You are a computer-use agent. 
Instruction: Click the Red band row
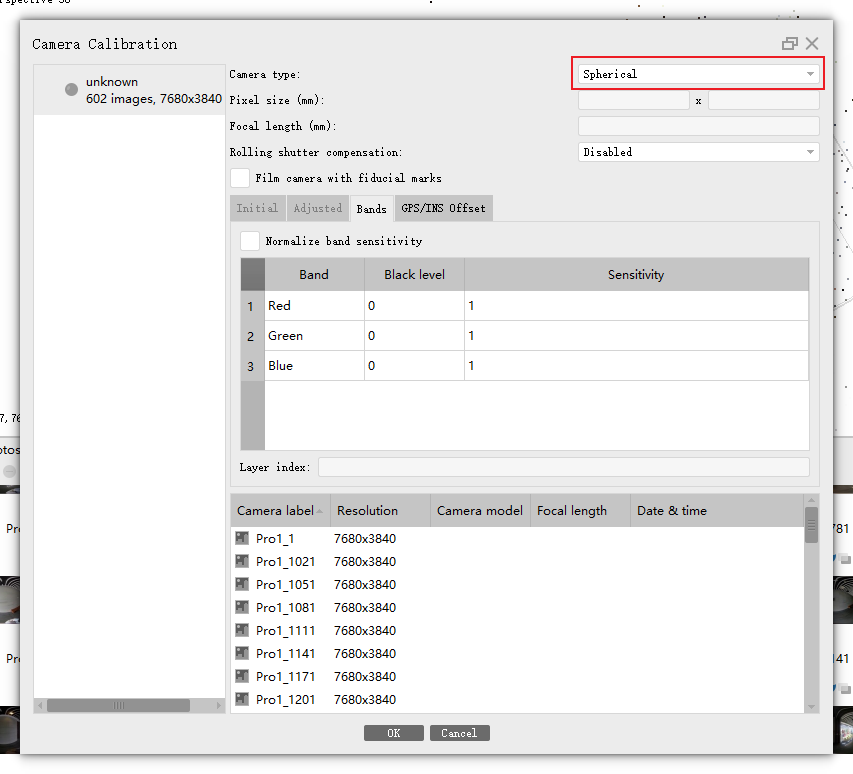[524, 306]
